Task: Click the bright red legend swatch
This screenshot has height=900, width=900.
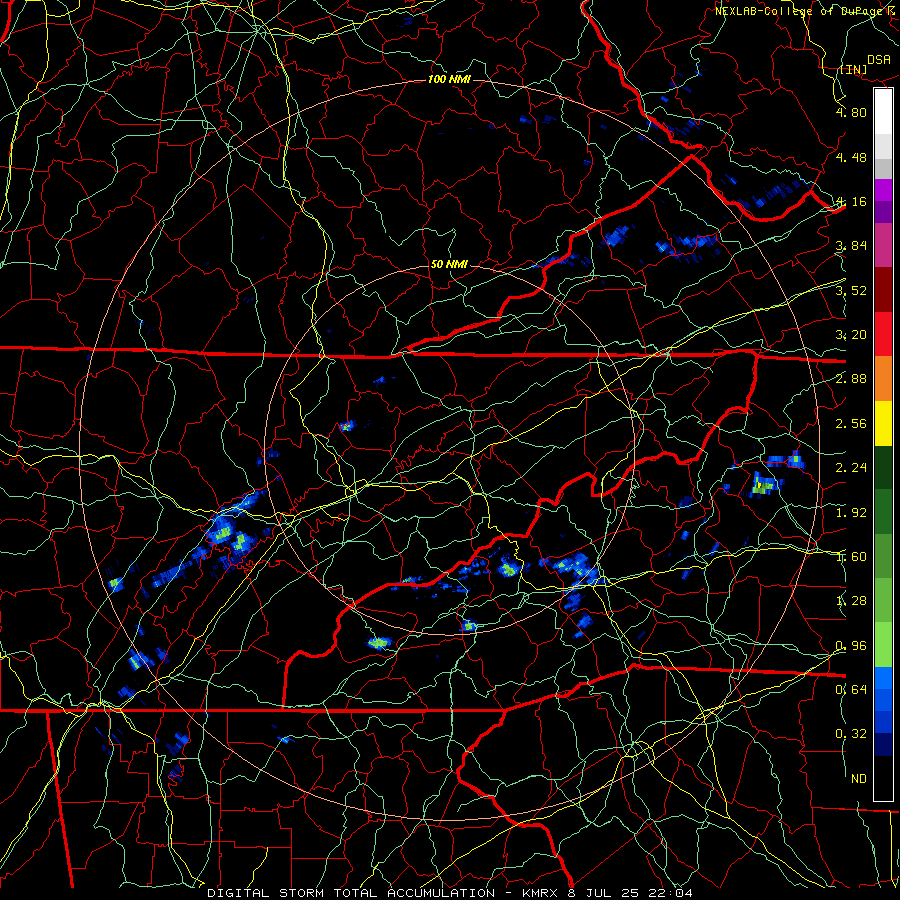Action: pos(883,335)
